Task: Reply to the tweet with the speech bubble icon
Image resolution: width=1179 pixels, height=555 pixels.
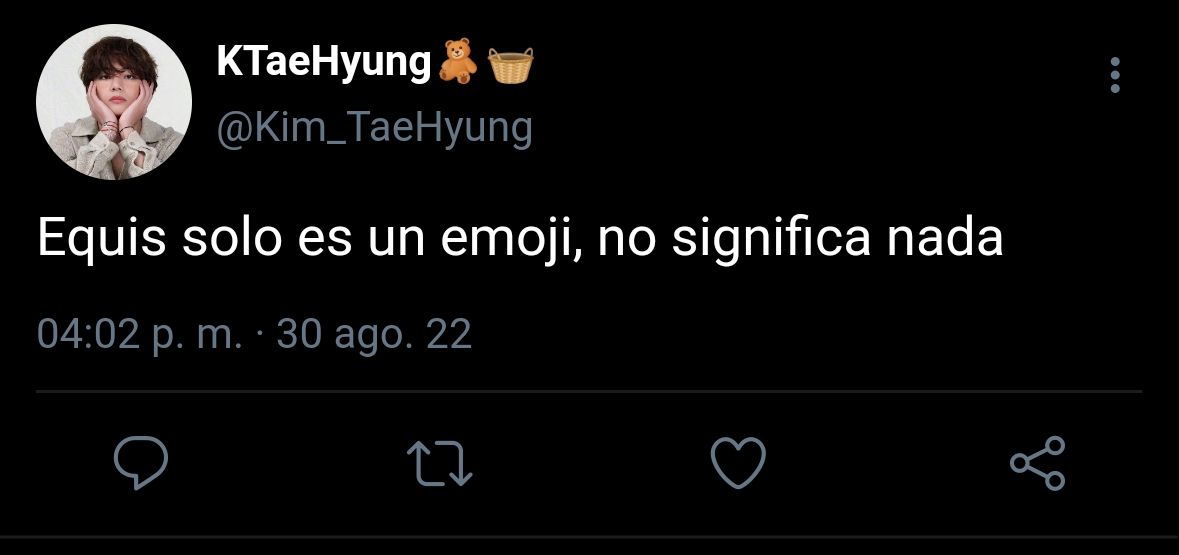Action: coord(141,462)
